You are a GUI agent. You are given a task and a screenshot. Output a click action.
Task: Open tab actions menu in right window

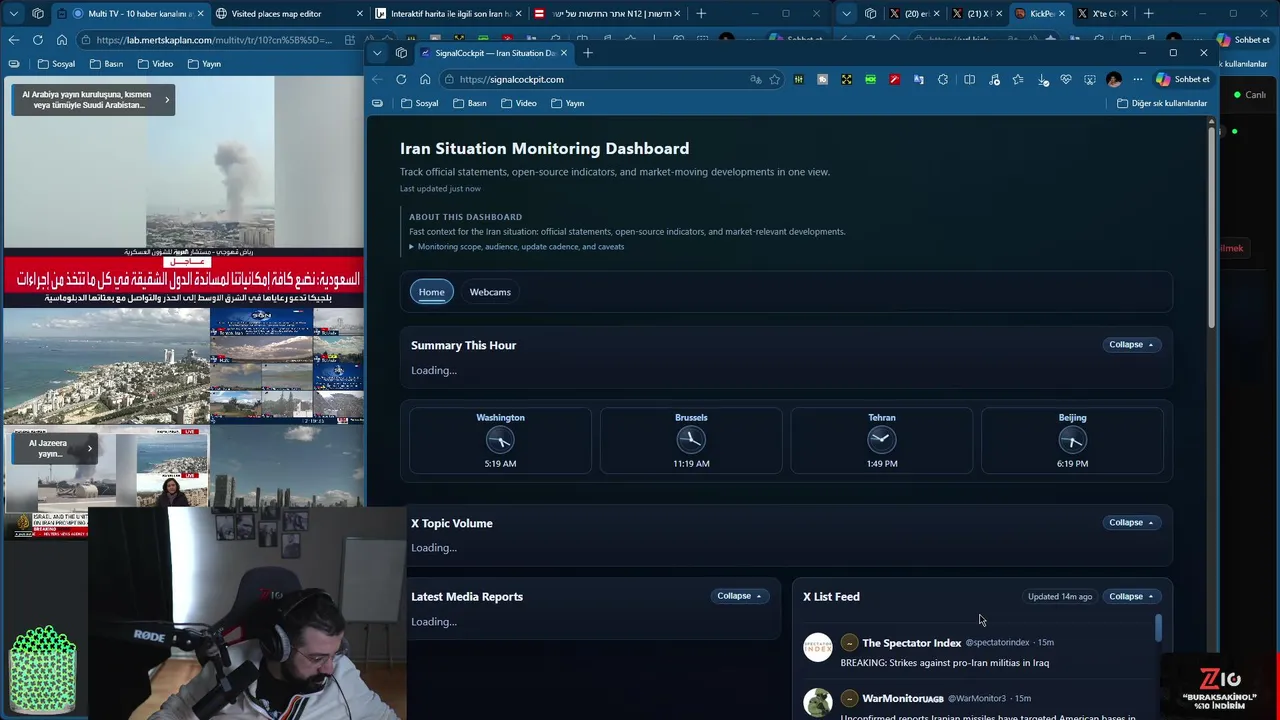tap(846, 13)
